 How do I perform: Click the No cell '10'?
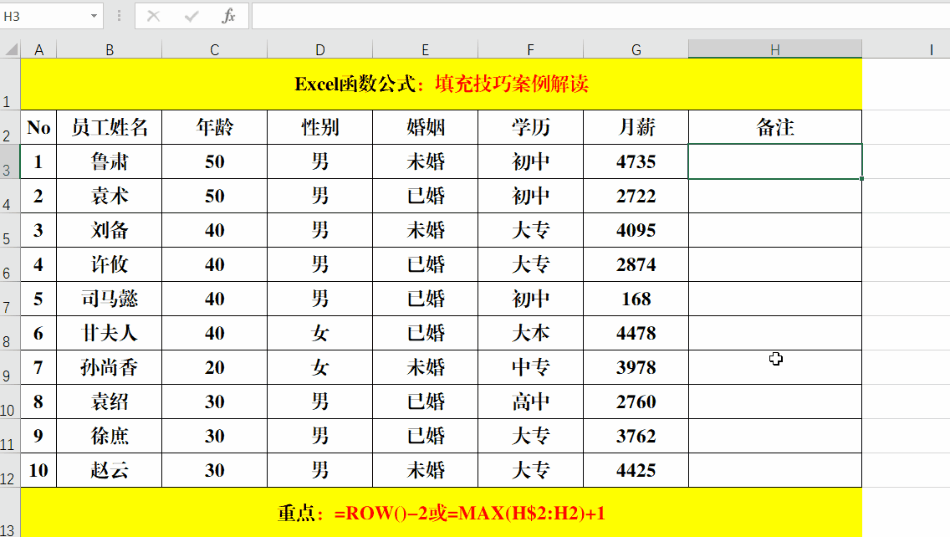(39, 470)
